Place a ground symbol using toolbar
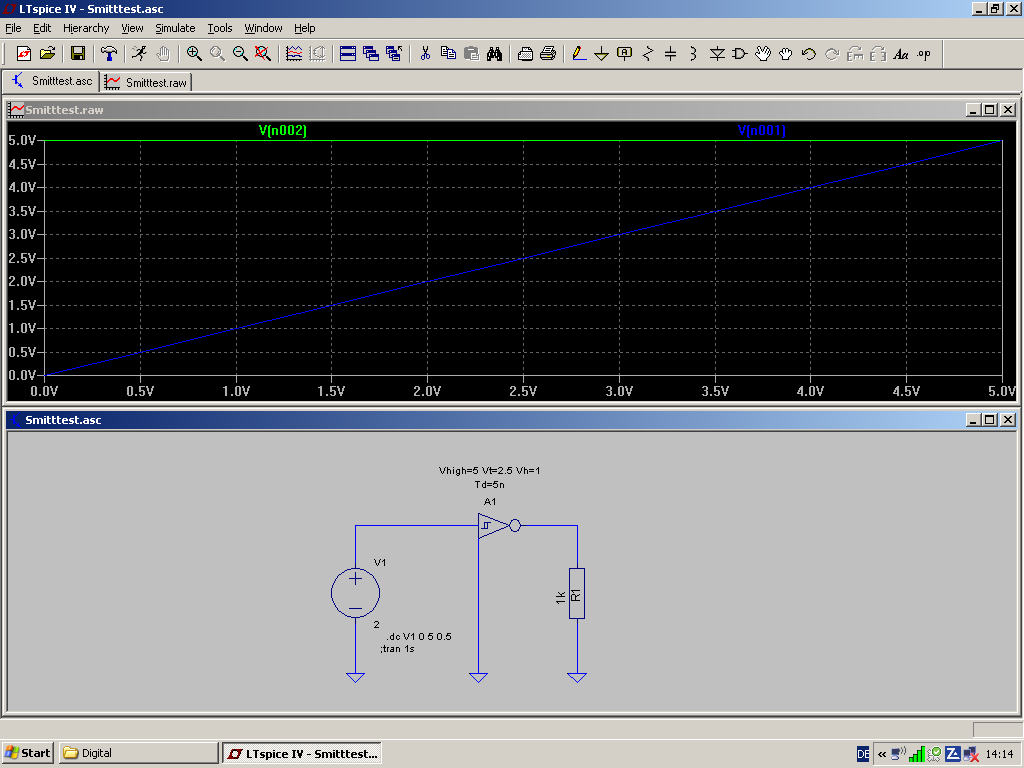 coord(601,54)
